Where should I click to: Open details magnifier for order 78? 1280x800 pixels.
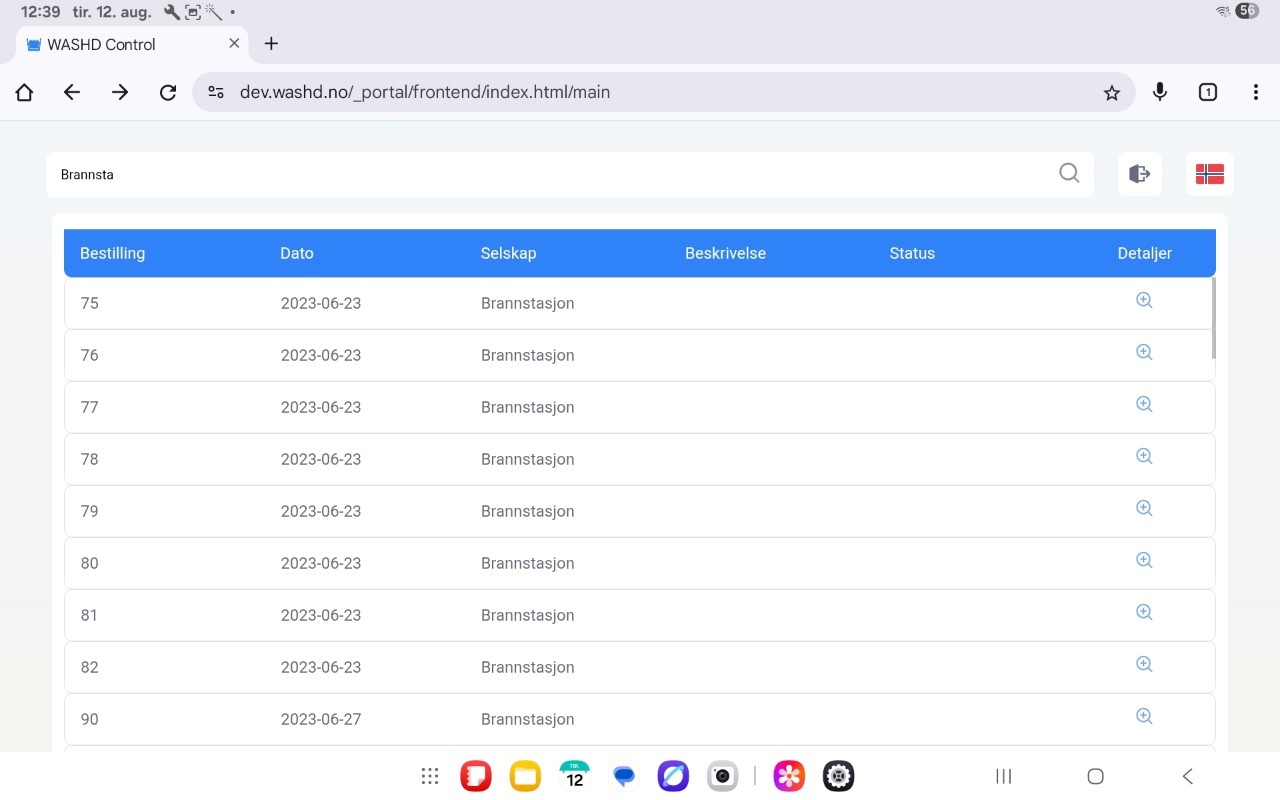click(1144, 456)
